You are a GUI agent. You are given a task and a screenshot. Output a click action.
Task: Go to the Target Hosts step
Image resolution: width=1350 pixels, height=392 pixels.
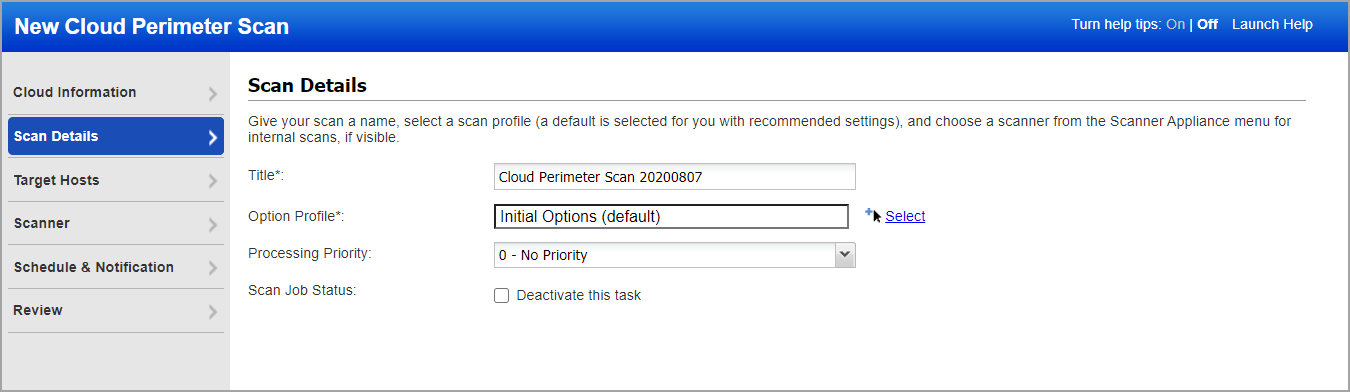click(115, 181)
